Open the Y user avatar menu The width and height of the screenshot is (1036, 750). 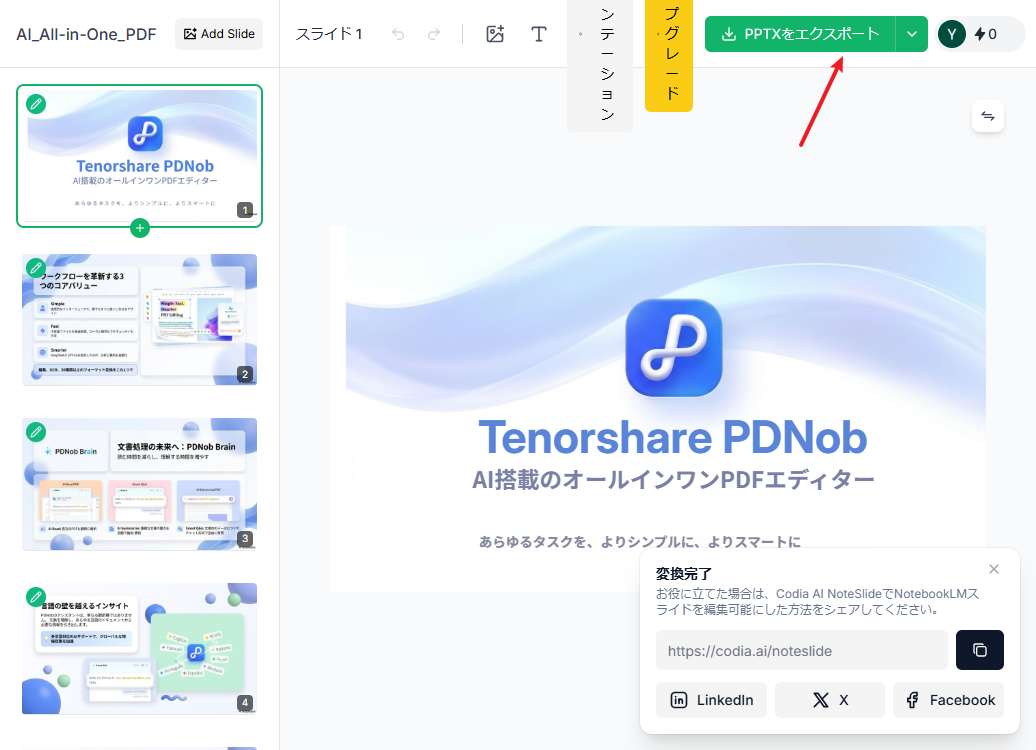click(951, 34)
